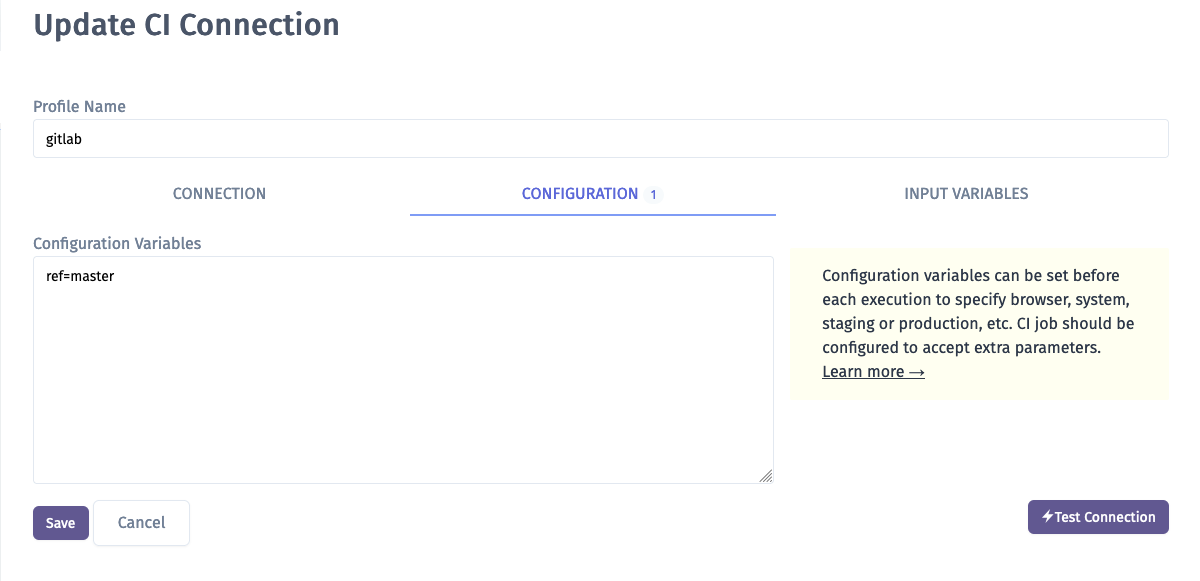Click the lightning bolt icon on Test Connection

pyautogui.click(x=1047, y=517)
